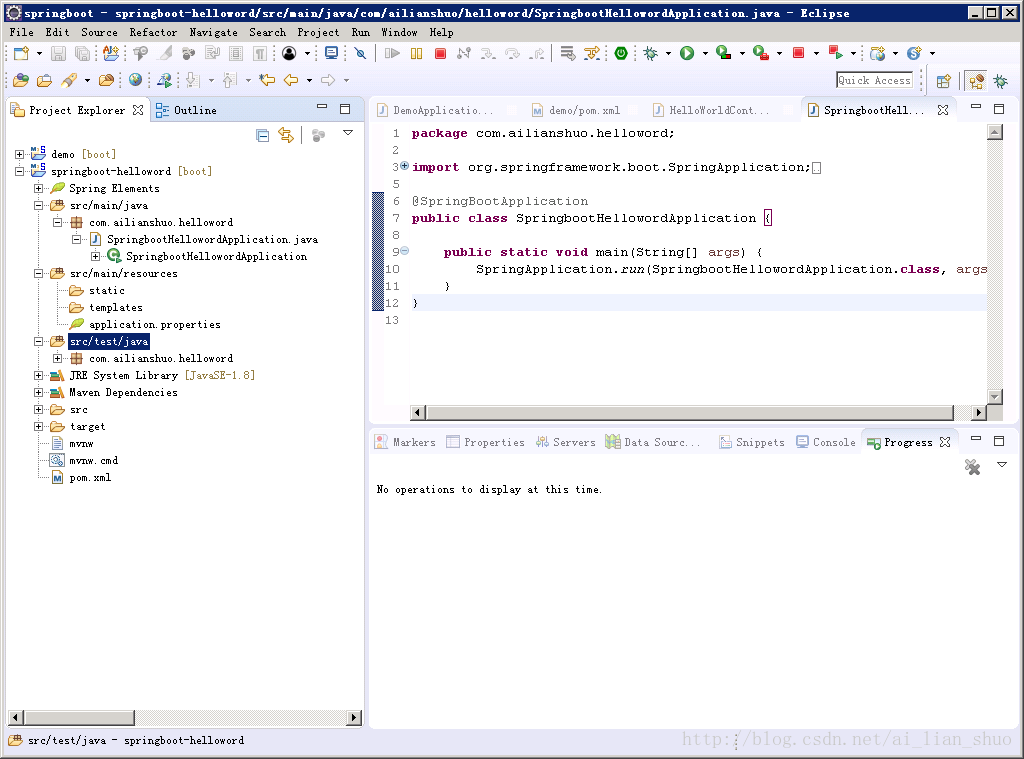The width and height of the screenshot is (1024, 759).
Task: Toggle Skip All Breakpoints in toolbar
Action: click(x=360, y=53)
